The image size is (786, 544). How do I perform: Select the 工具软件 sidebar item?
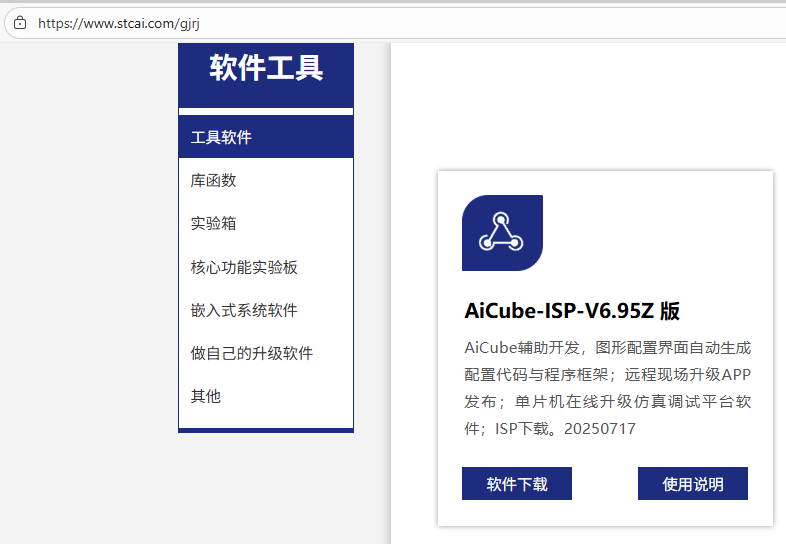pyautogui.click(x=266, y=137)
